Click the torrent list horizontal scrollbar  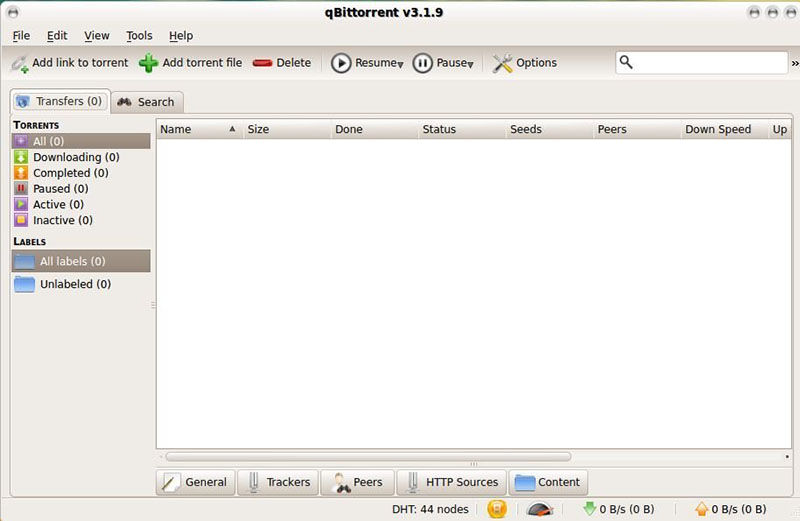click(368, 456)
